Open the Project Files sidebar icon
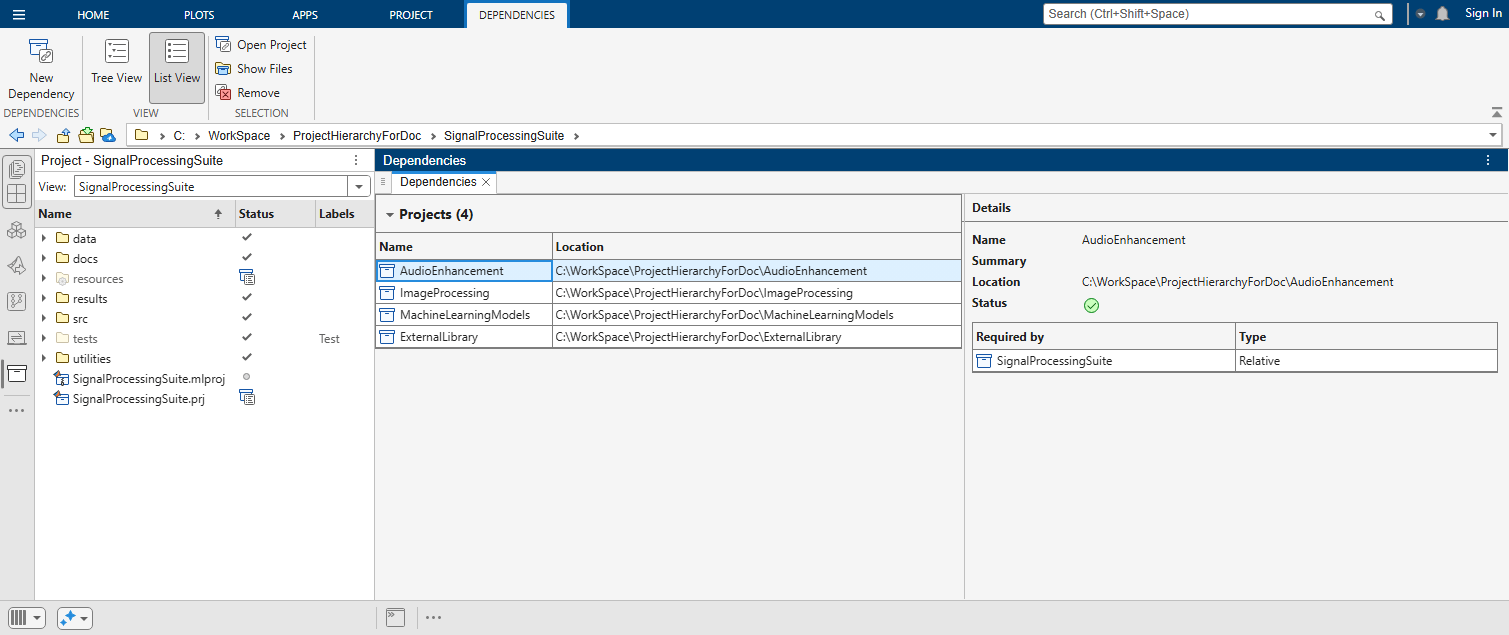The height and width of the screenshot is (635, 1509). (17, 169)
